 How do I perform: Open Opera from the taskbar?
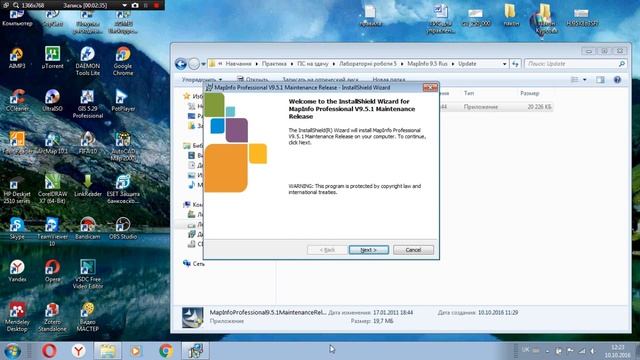(x=49, y=351)
